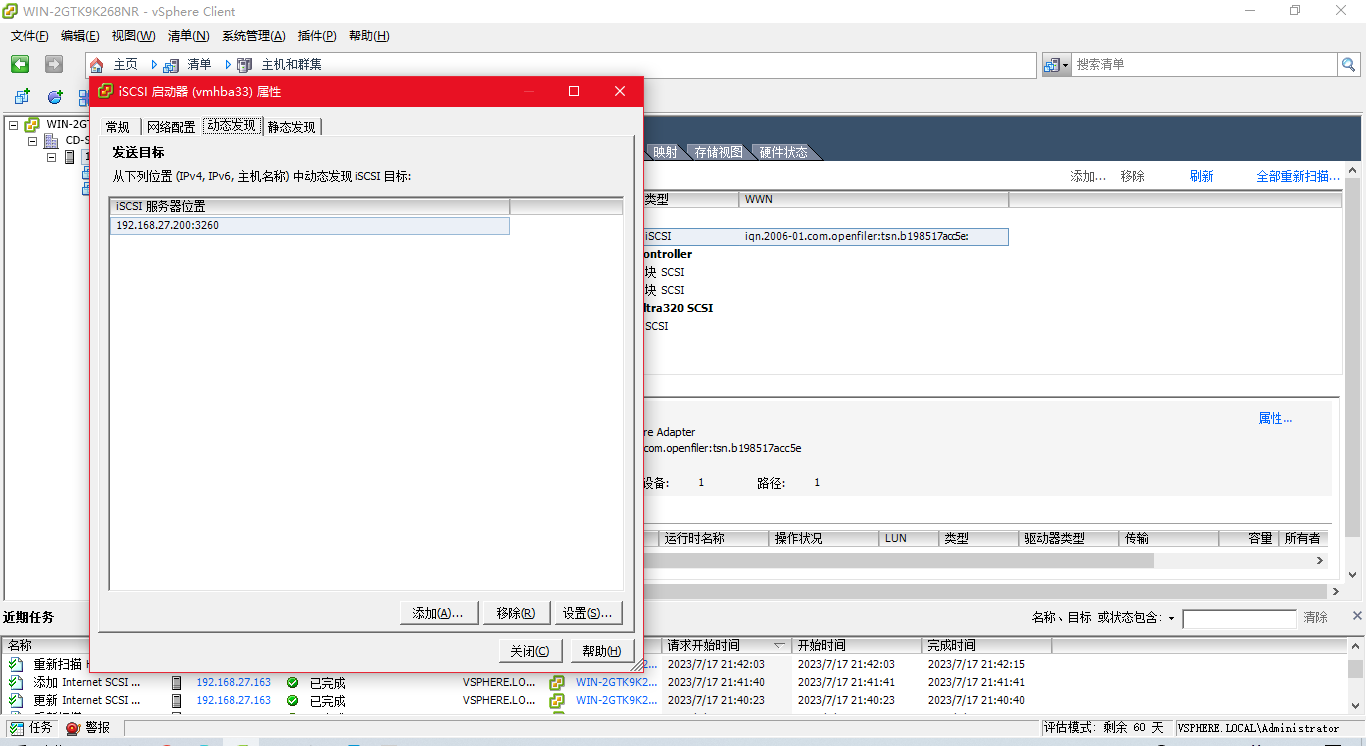This screenshot has width=1366, height=746.
Task: Click the new virtual machine toolbar icon
Action: click(x=22, y=97)
